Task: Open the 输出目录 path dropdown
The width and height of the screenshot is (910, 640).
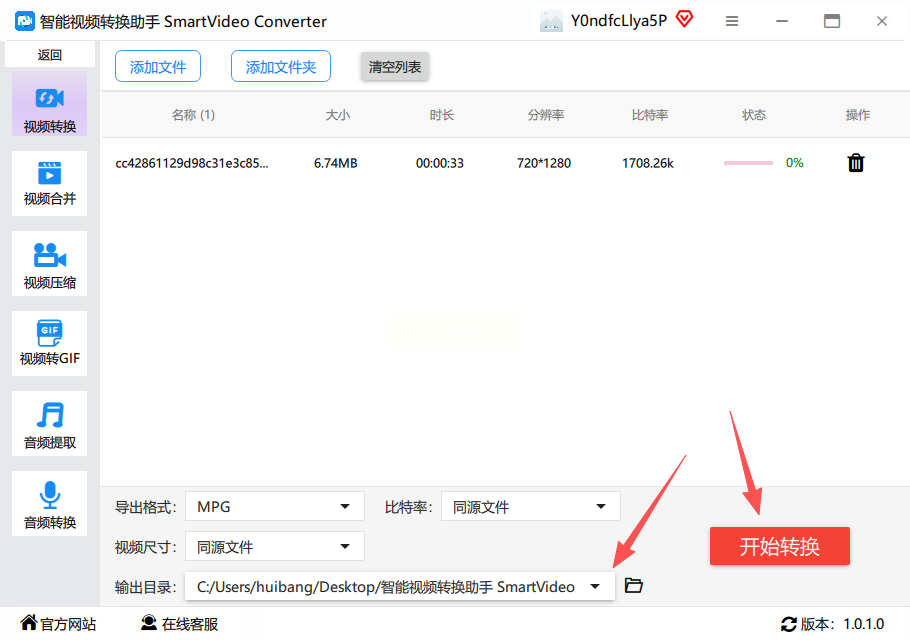Action: [x=399, y=587]
